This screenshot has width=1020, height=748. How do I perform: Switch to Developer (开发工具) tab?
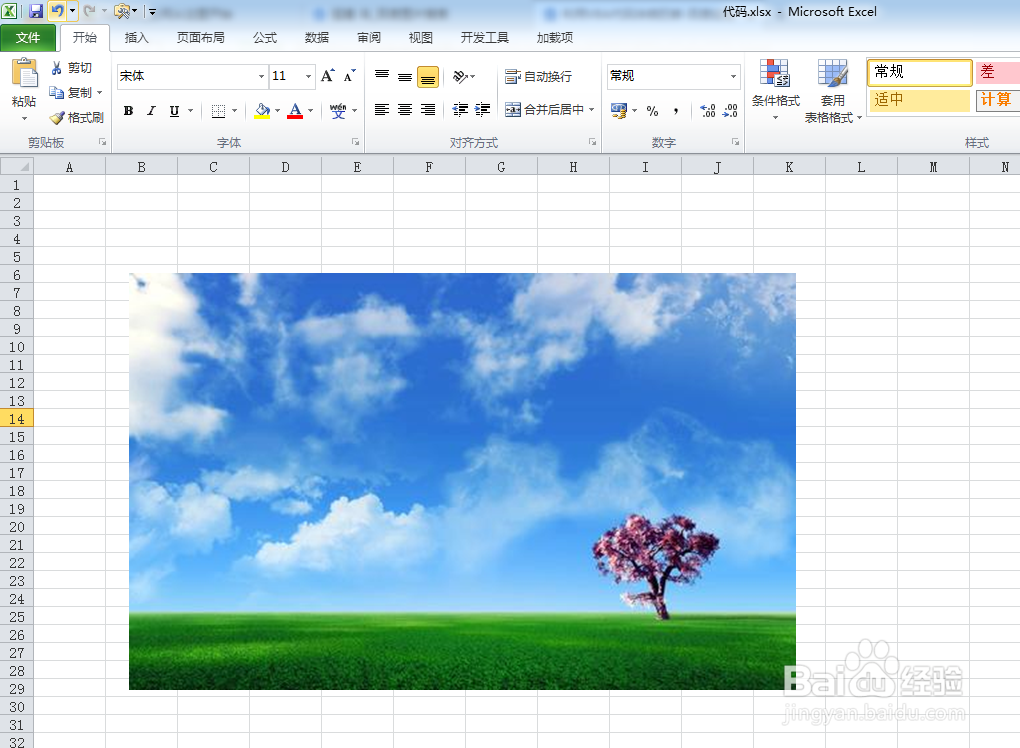(485, 38)
